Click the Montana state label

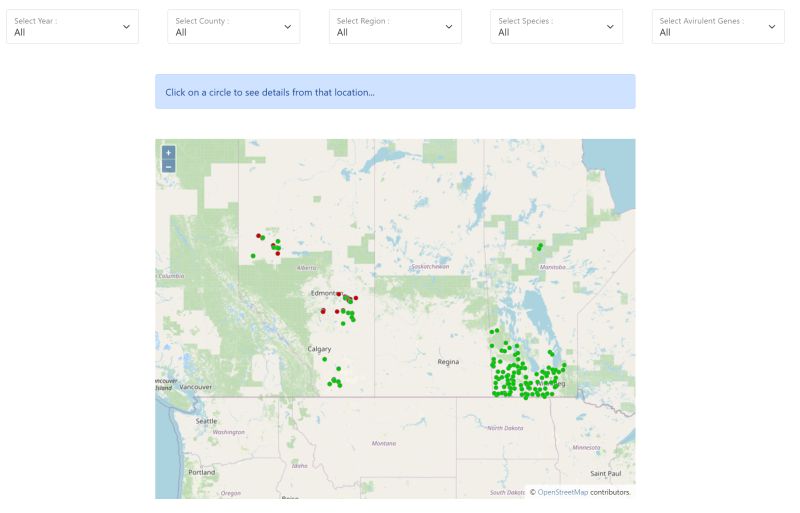(384, 443)
